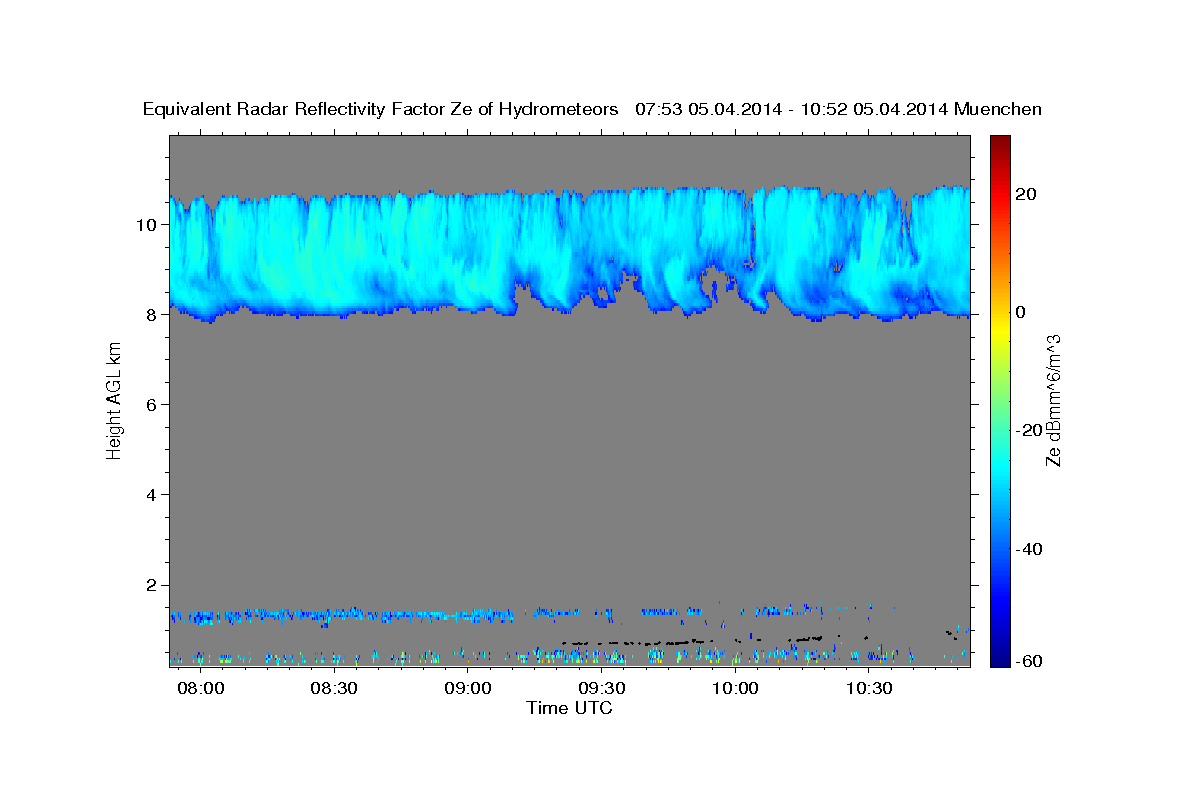This screenshot has height=800, width=1200.
Task: Click the height tick label '8'
Action: (151, 314)
